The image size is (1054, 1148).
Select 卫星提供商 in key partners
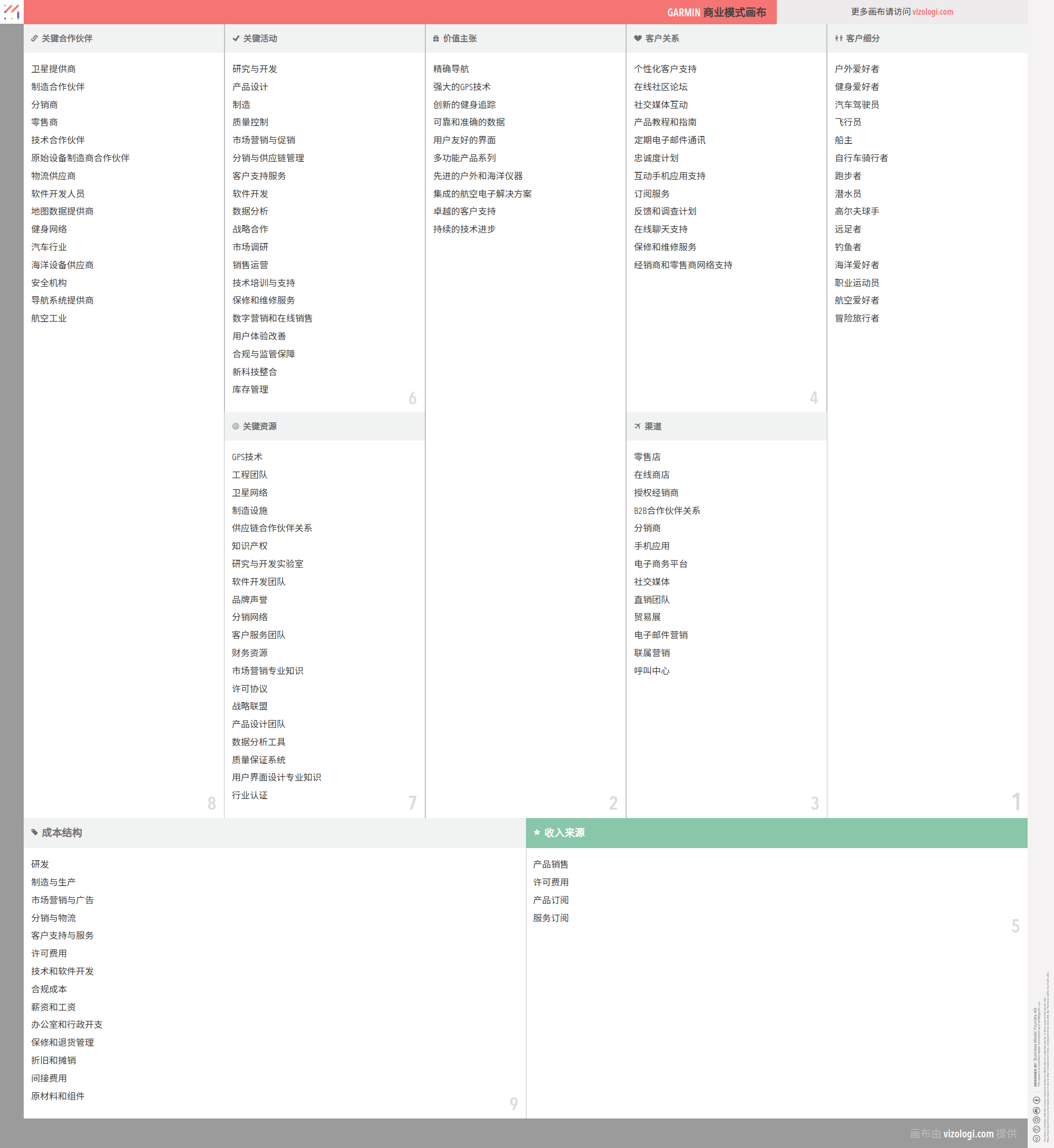53,69
